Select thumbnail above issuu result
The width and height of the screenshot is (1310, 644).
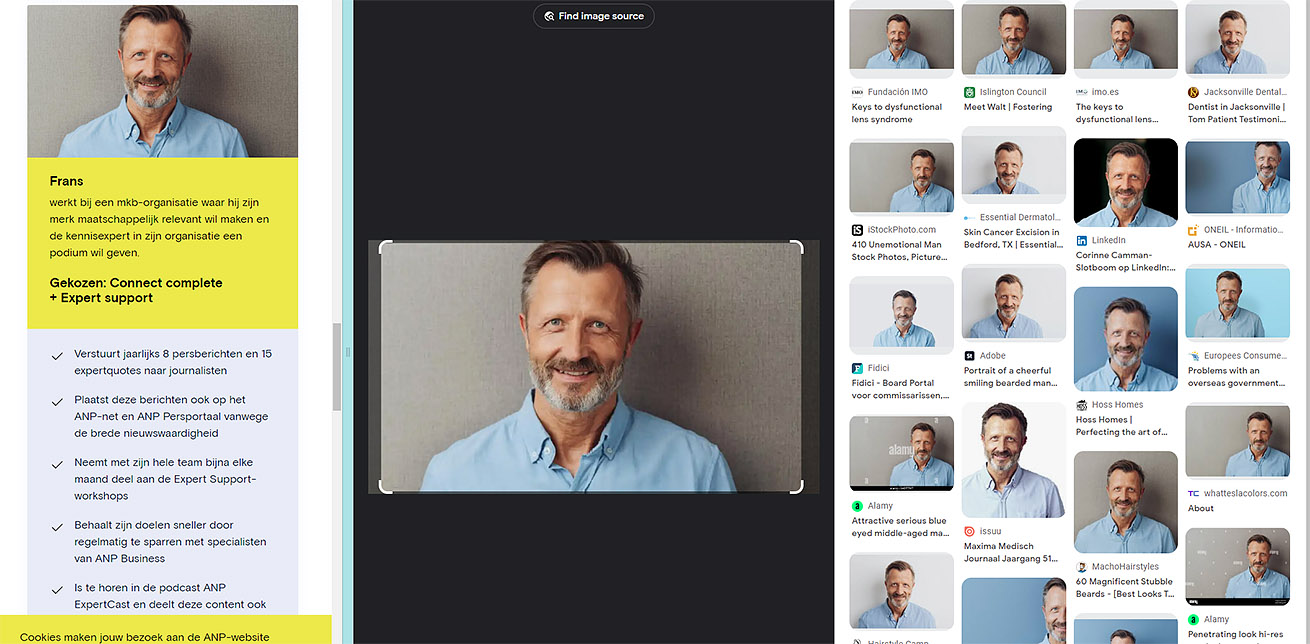coord(1013,460)
